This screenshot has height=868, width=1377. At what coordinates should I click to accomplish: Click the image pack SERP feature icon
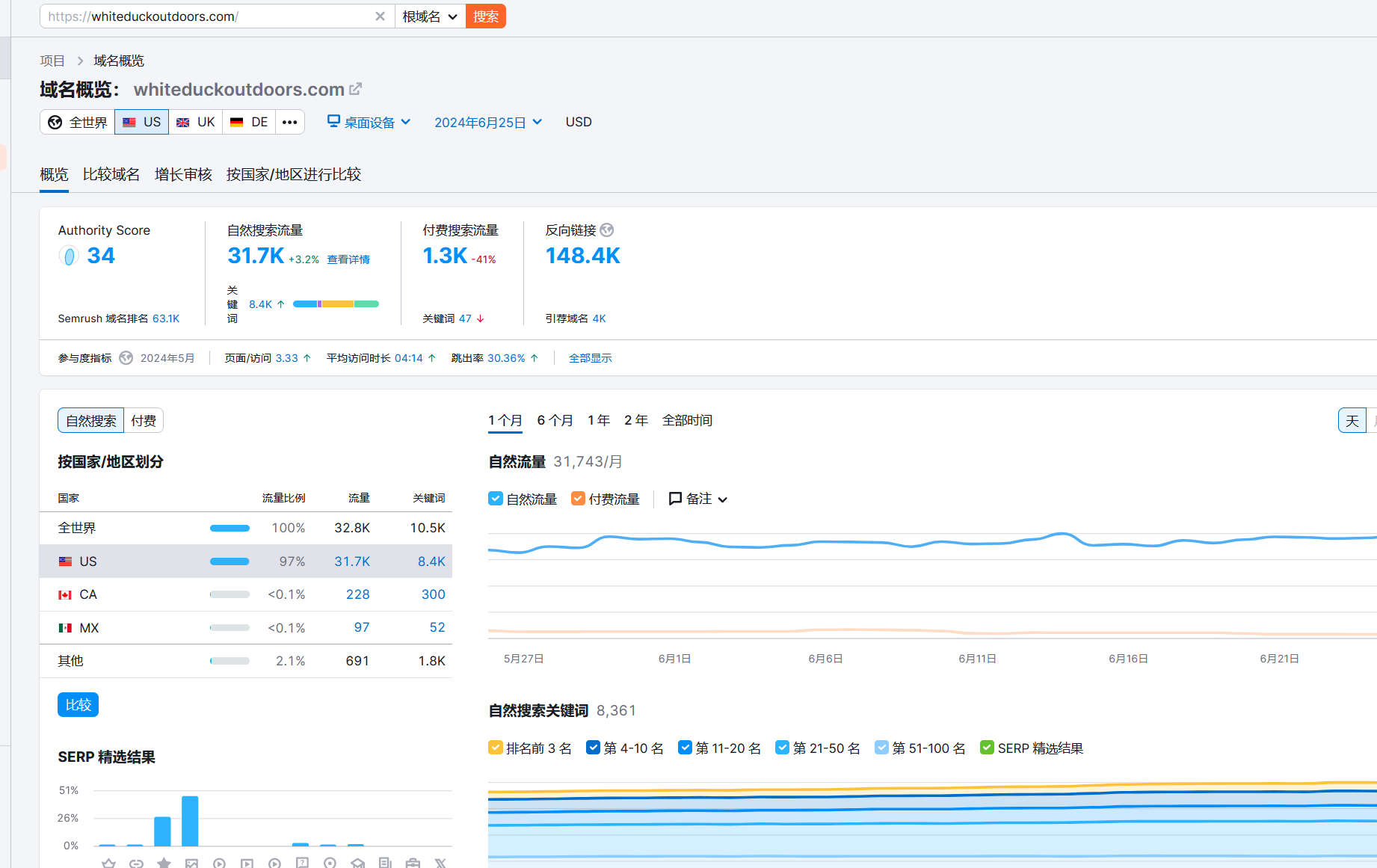click(191, 862)
